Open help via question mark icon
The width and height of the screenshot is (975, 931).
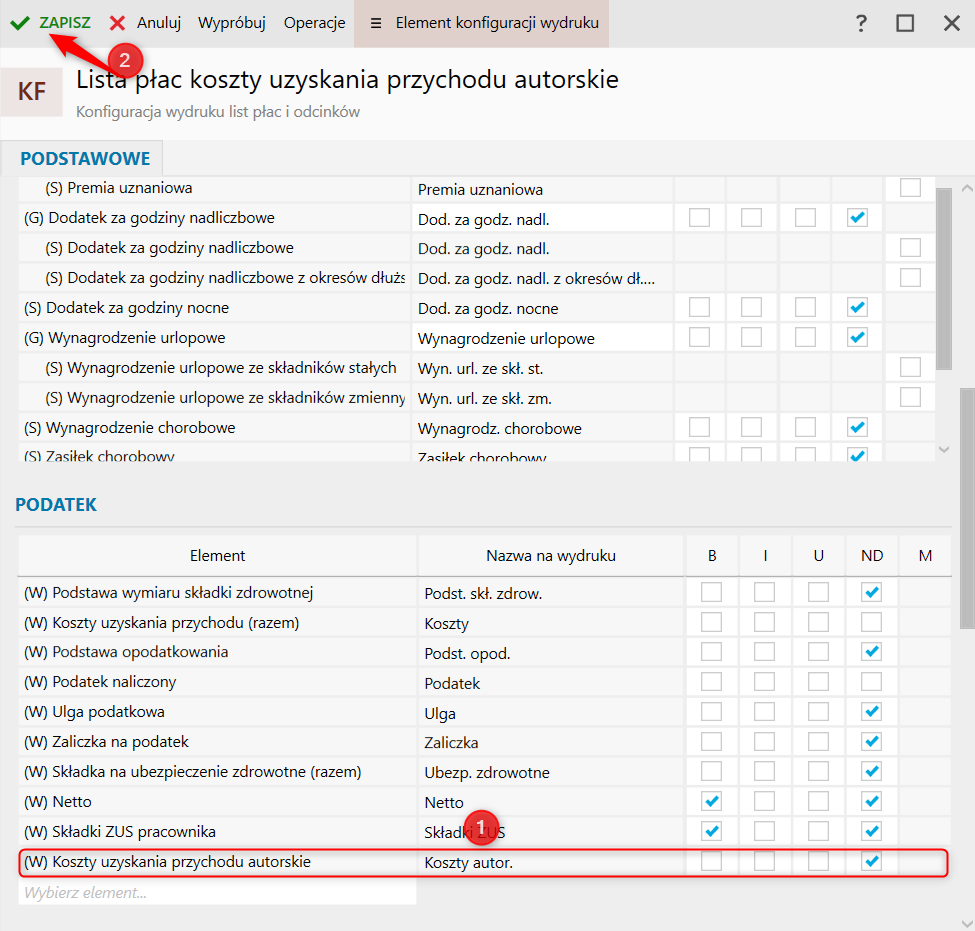[861, 23]
